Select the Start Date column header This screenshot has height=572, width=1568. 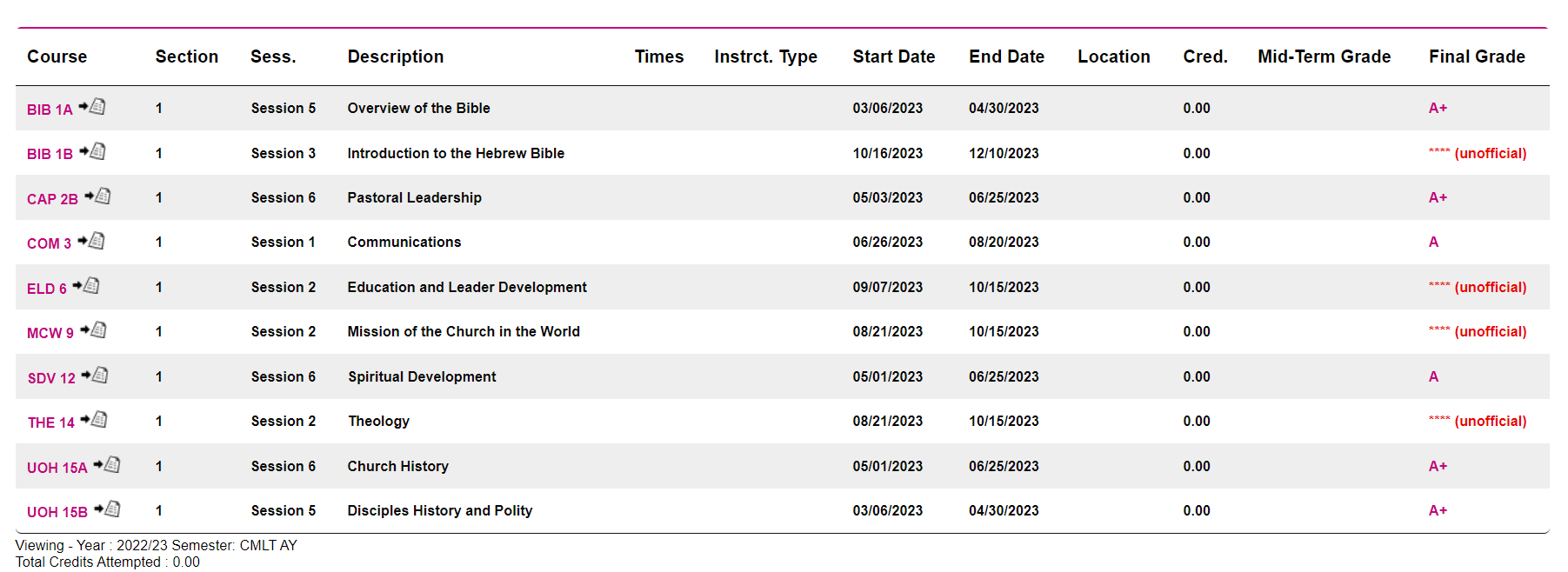893,57
